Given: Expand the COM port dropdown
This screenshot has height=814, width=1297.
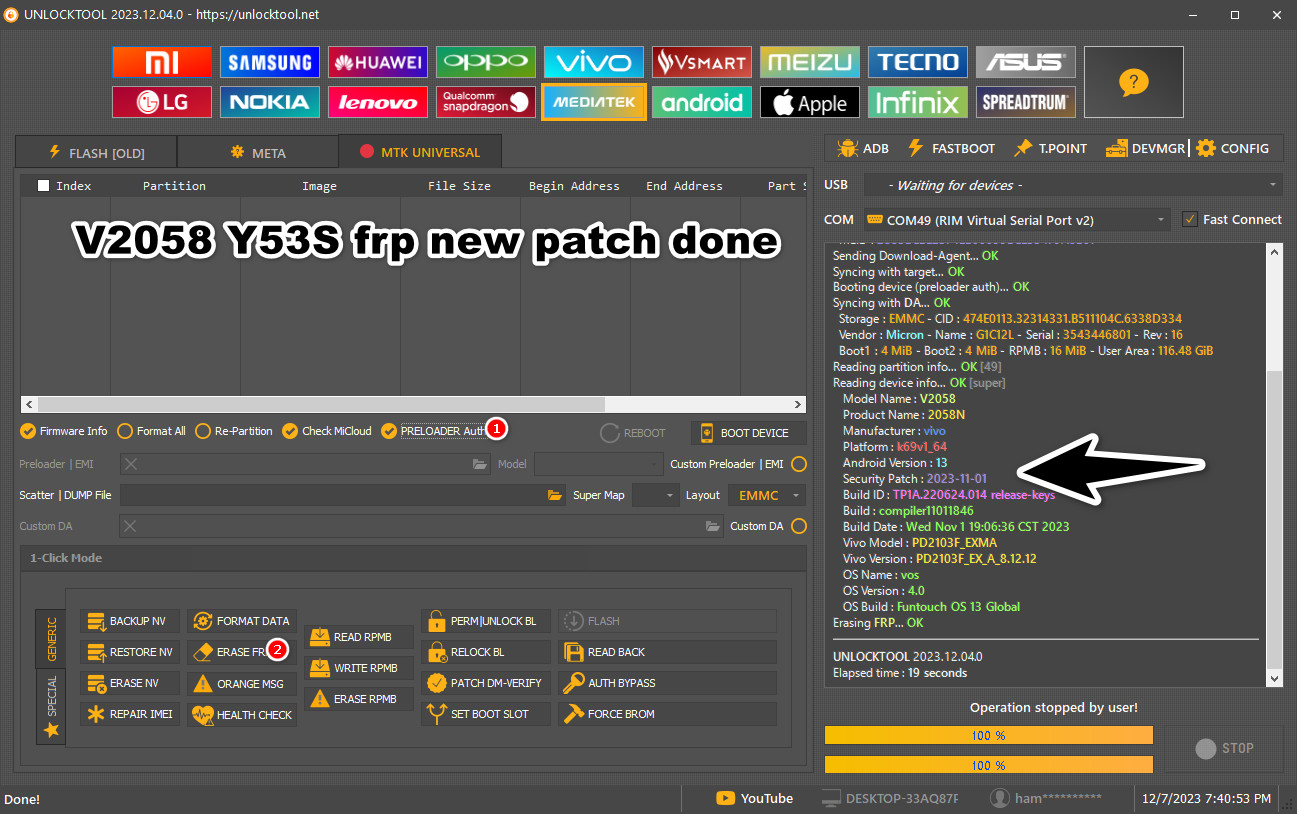Looking at the screenshot, I should pos(1016,219).
